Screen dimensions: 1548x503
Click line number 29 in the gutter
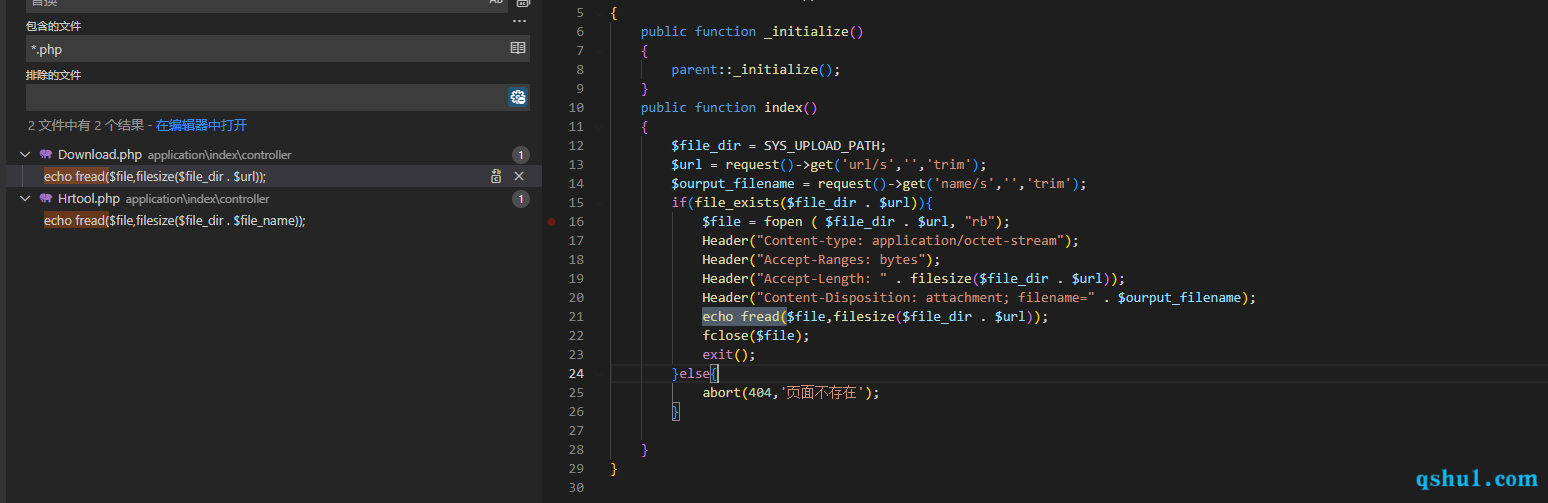click(575, 469)
